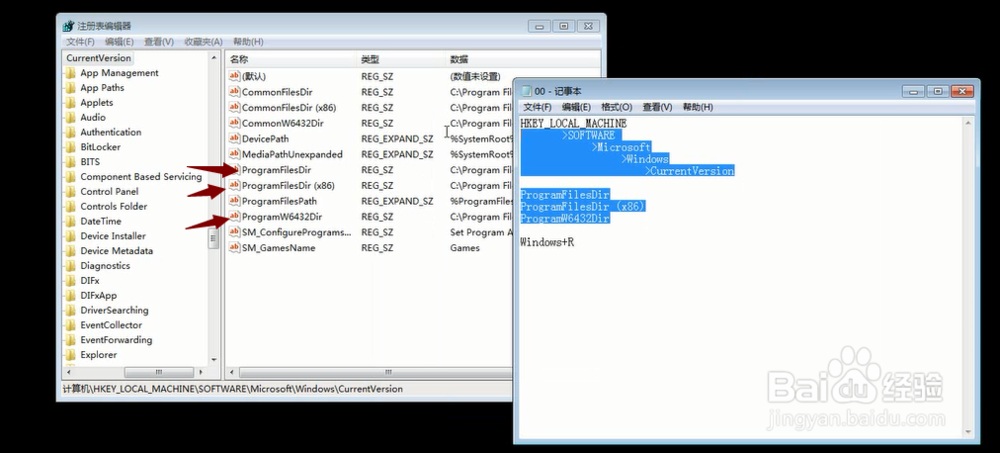Select the Device Installer key
Viewport: 1000px width, 453px height.
point(113,236)
